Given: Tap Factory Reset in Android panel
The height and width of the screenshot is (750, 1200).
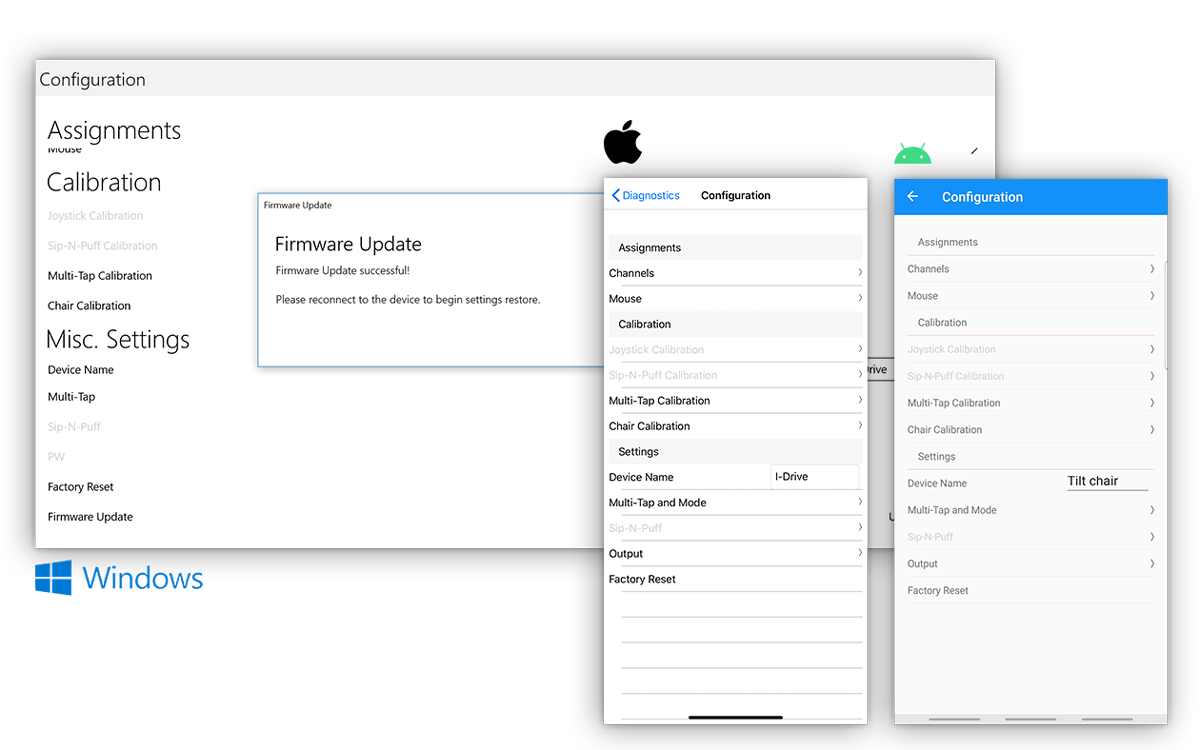Looking at the screenshot, I should click(938, 591).
